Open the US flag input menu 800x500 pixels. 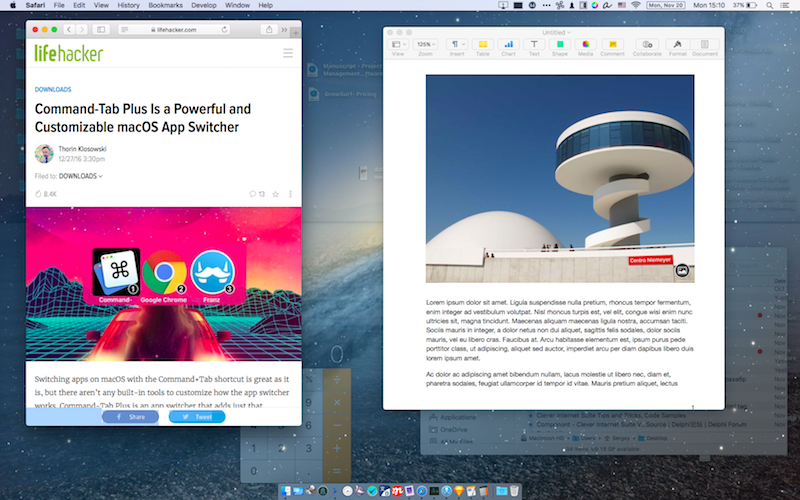pyautogui.click(x=622, y=5)
